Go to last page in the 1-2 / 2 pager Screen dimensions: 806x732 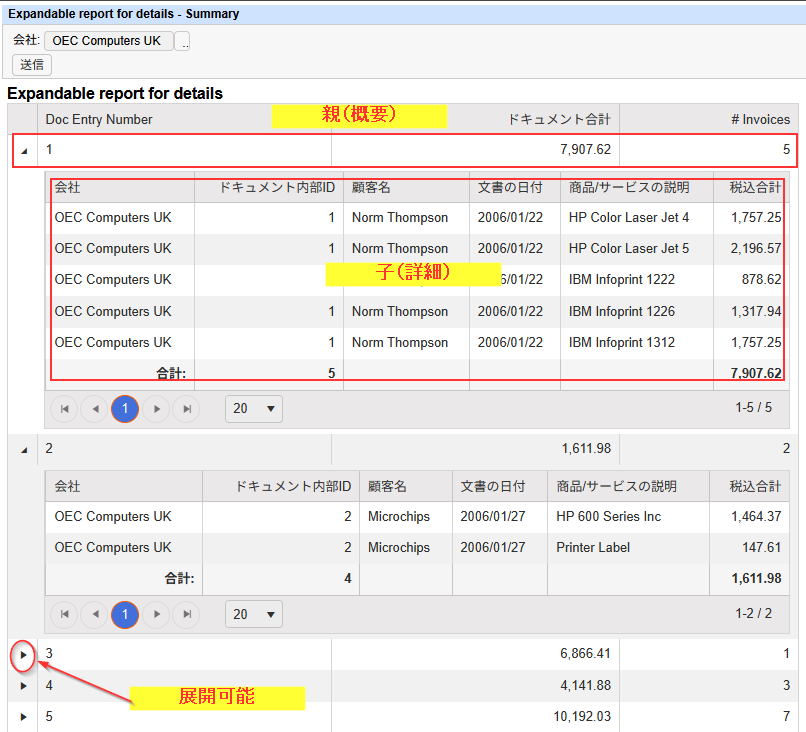click(187, 614)
